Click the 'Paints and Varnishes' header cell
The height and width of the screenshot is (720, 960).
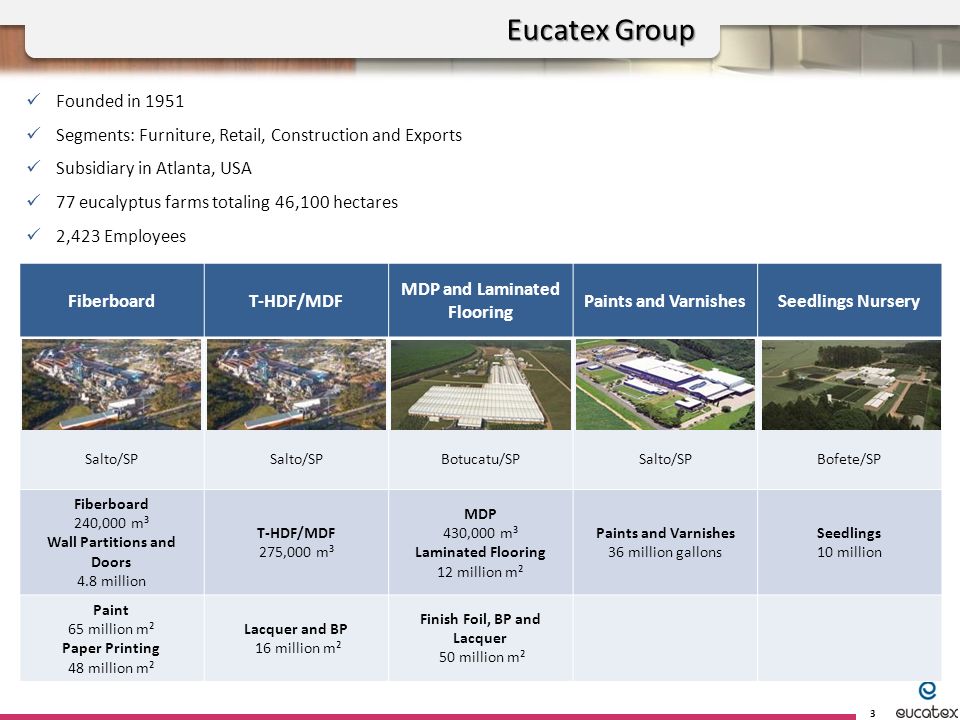(665, 301)
